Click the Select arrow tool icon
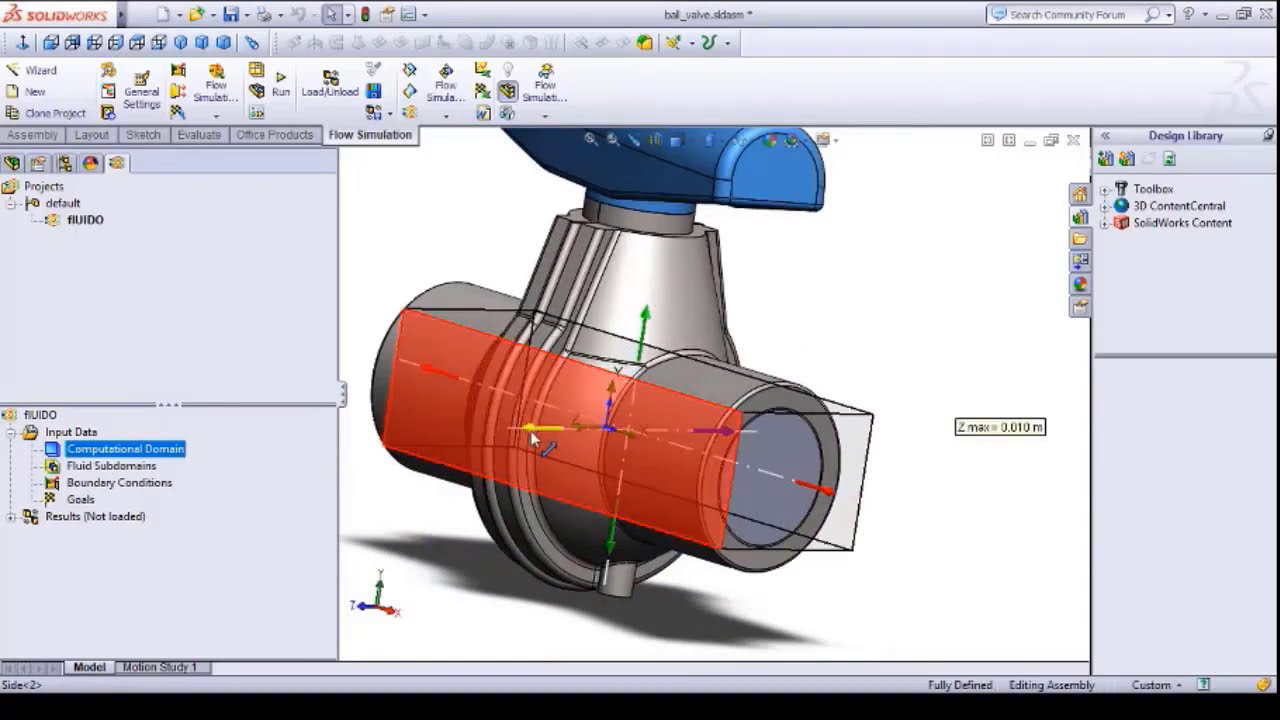 (331, 14)
